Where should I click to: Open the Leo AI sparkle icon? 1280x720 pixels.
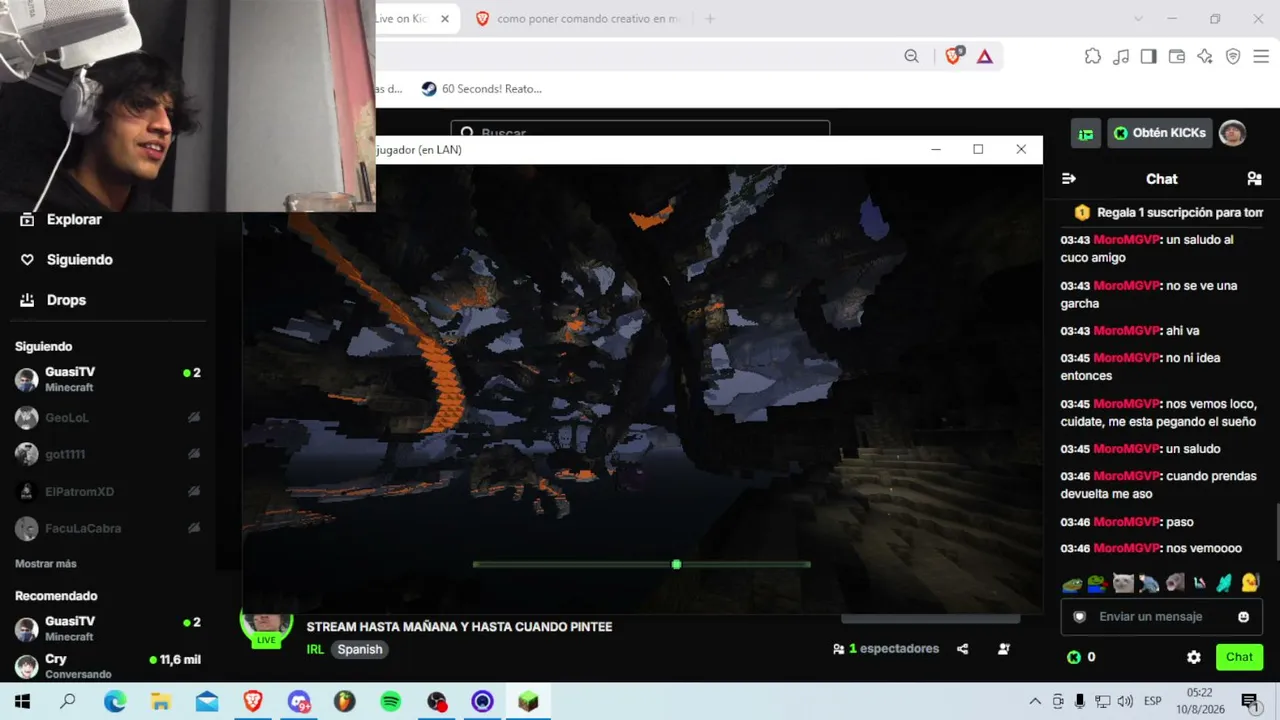1205,56
